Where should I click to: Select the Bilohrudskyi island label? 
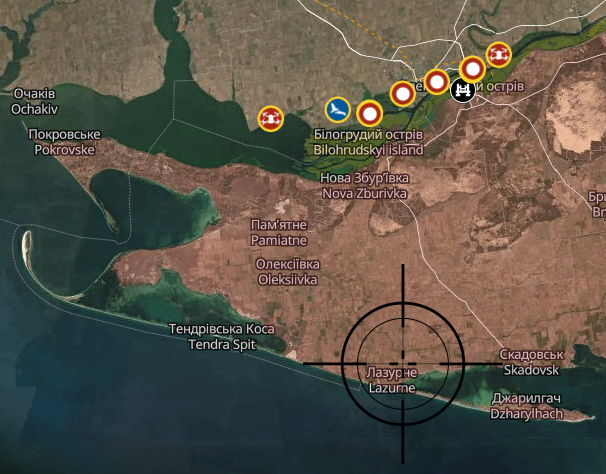click(368, 142)
